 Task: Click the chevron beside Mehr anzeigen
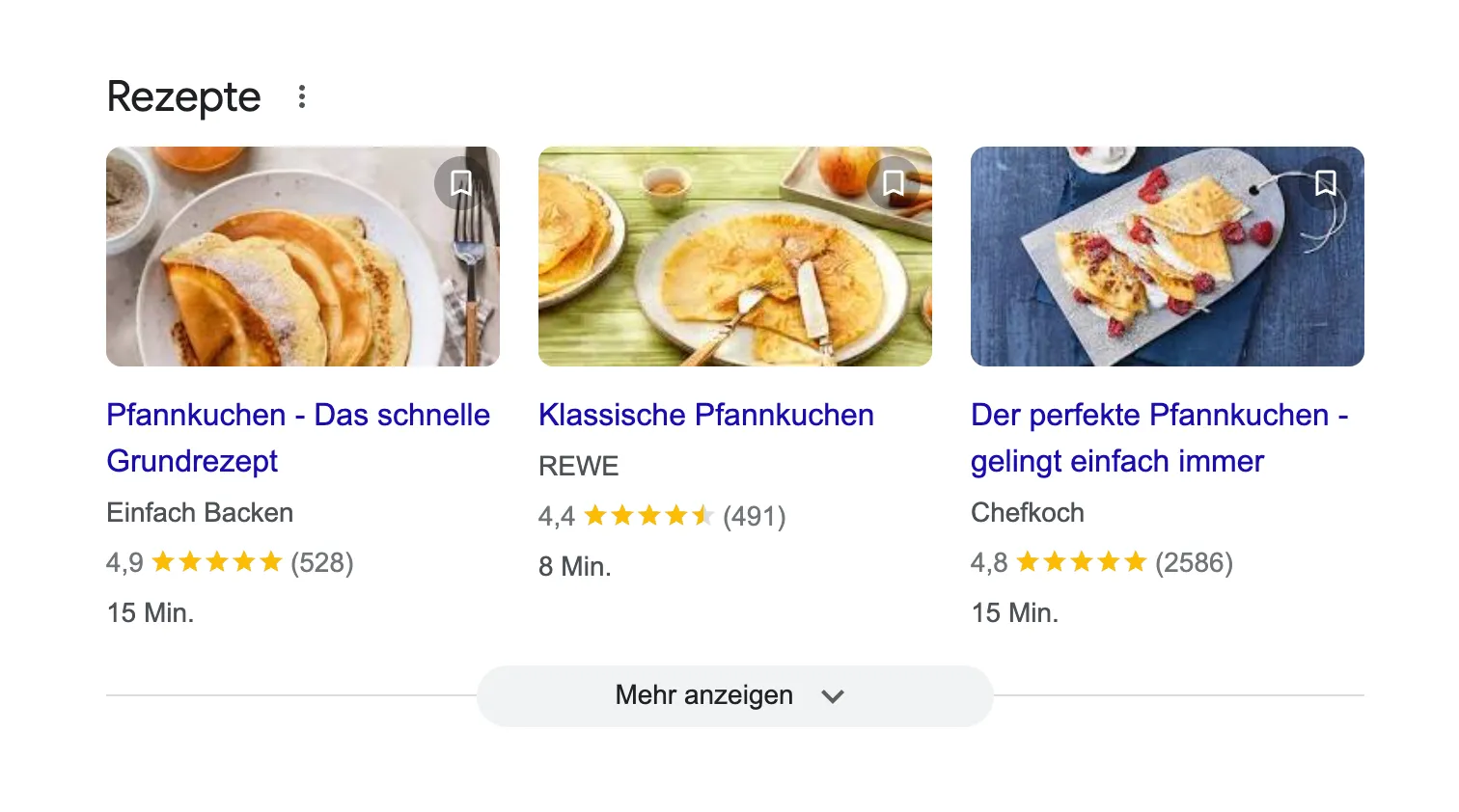coord(834,695)
